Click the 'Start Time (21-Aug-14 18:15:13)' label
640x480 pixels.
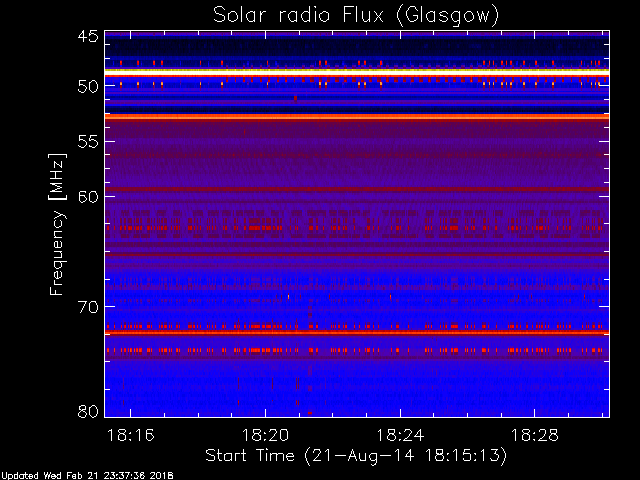click(x=356, y=456)
